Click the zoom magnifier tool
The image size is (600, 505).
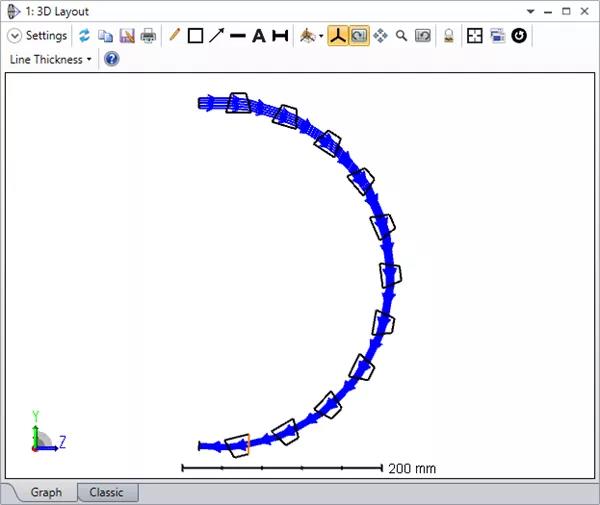[401, 36]
